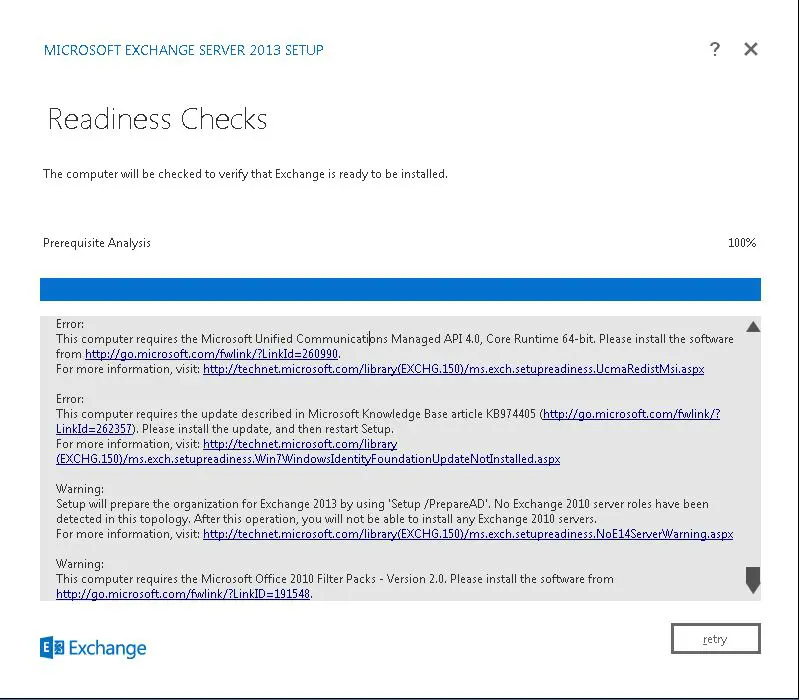
Task: Open the help question mark icon
Action: [715, 49]
